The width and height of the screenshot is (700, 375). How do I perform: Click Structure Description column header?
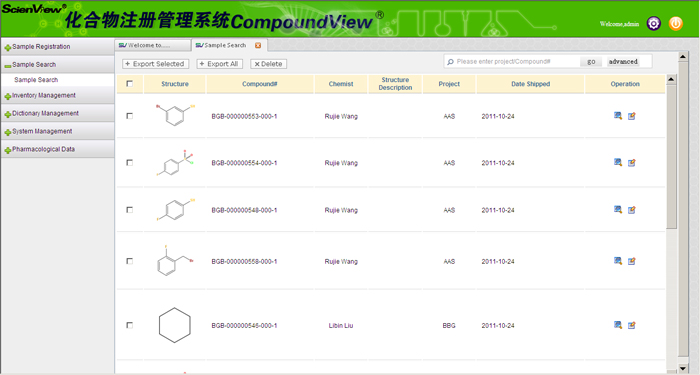(x=395, y=84)
